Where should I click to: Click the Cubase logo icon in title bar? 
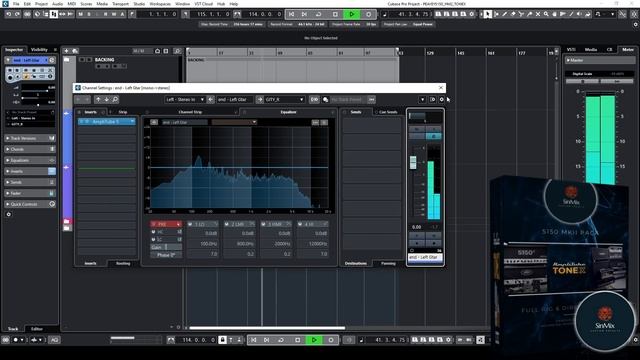coord(5,4)
